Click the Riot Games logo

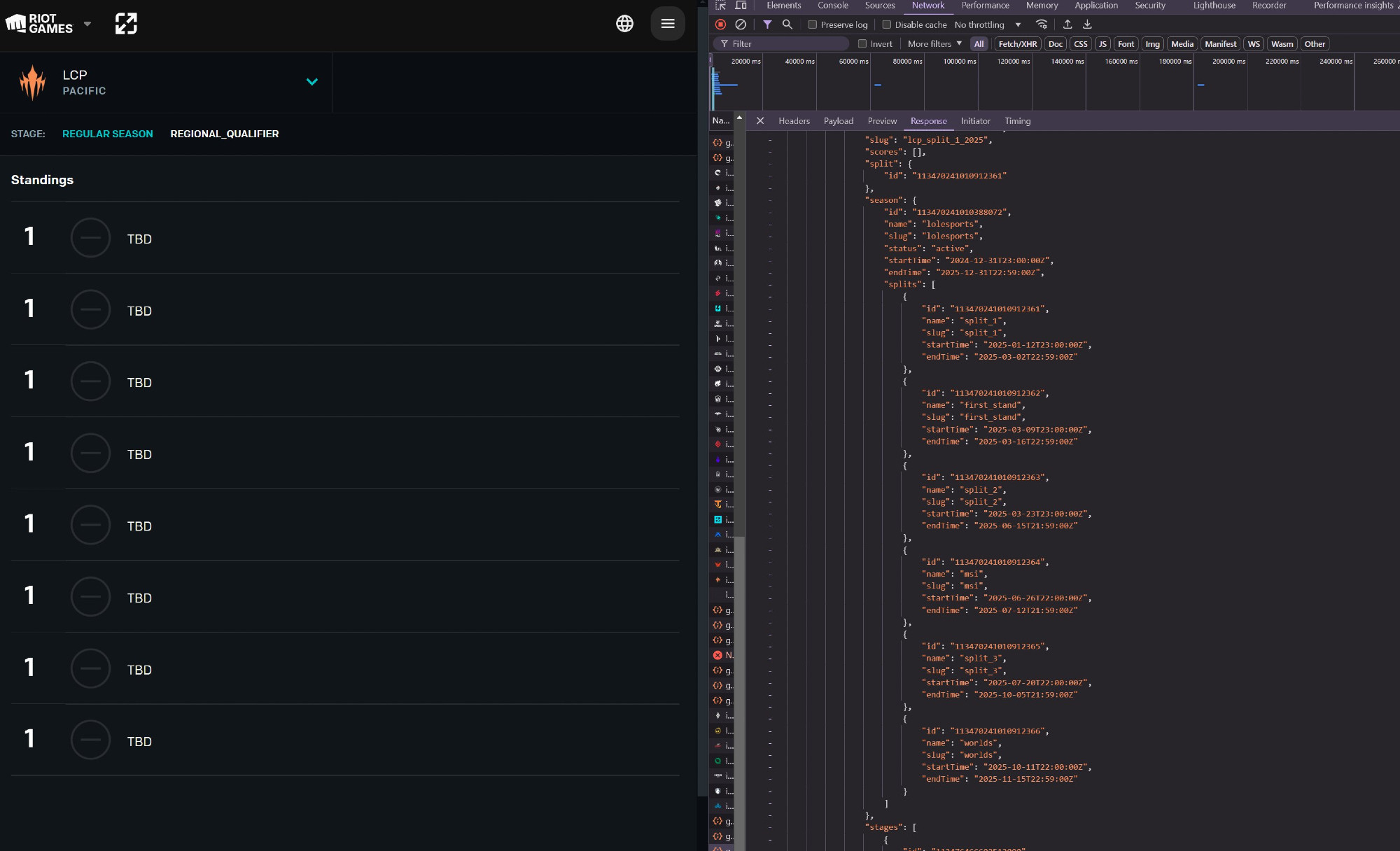click(39, 24)
